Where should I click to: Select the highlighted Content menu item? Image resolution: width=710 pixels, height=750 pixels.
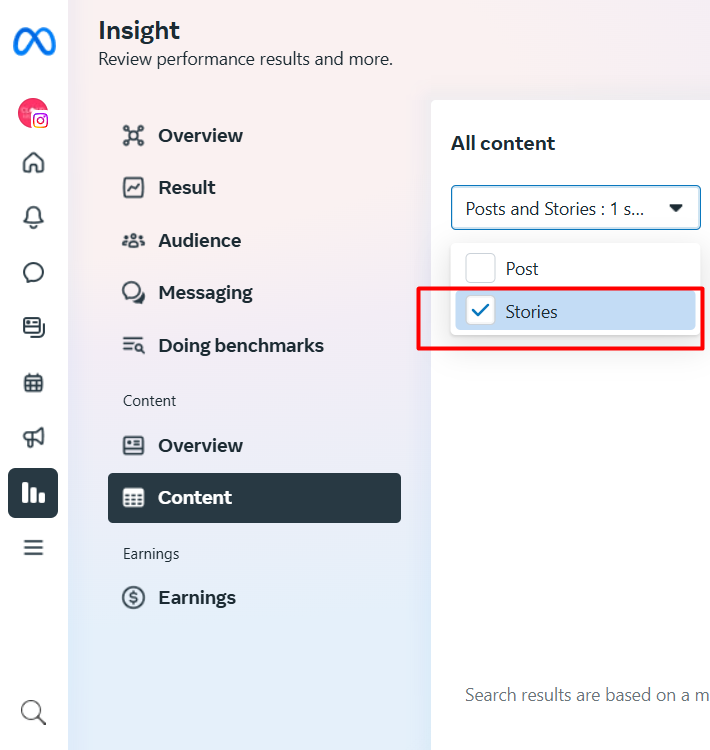(254, 498)
